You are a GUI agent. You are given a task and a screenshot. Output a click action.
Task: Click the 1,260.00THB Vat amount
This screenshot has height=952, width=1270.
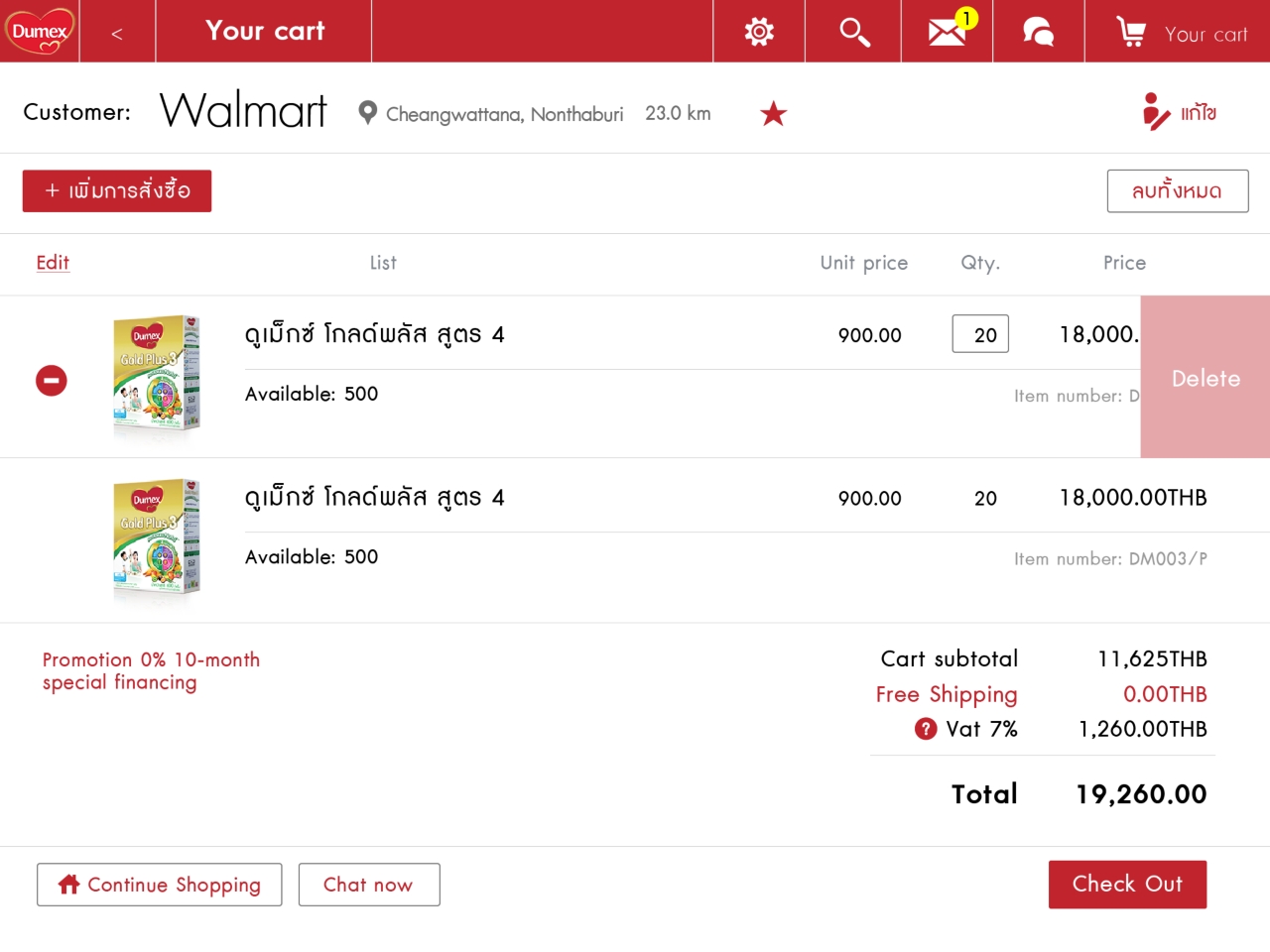pos(1143,729)
